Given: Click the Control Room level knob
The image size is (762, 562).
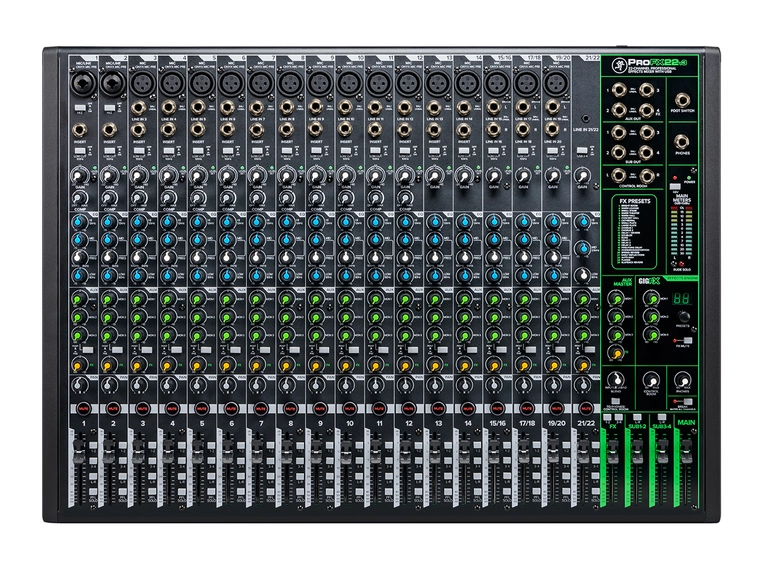Looking at the screenshot, I should [650, 381].
